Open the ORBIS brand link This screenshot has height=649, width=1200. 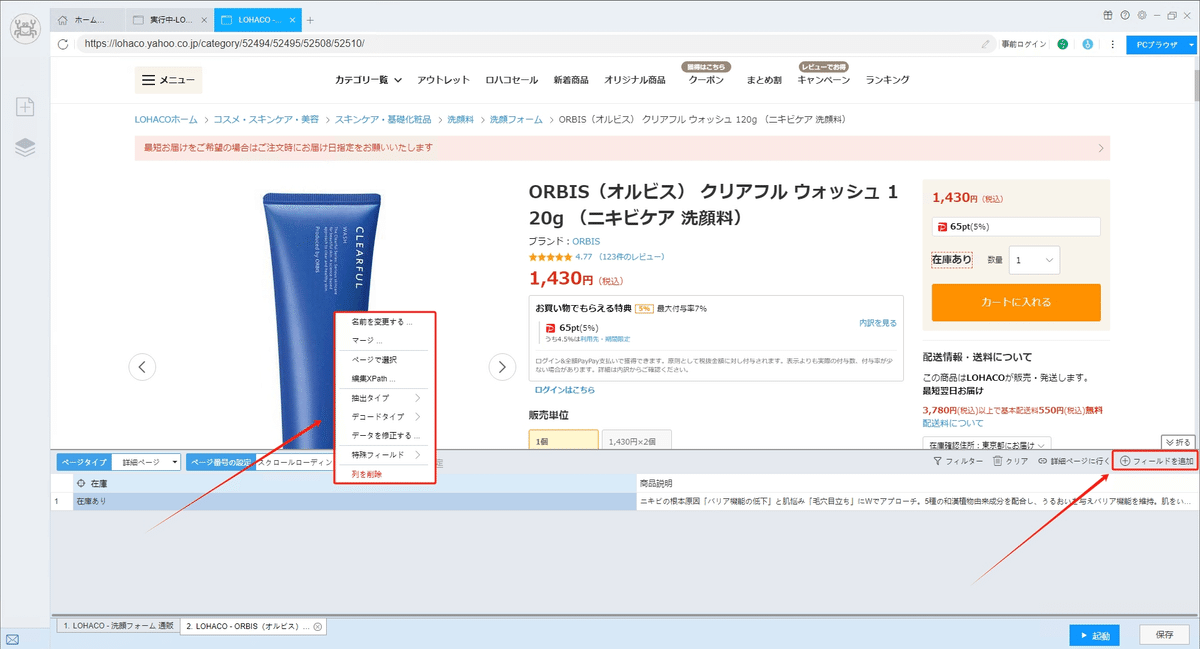(586, 241)
